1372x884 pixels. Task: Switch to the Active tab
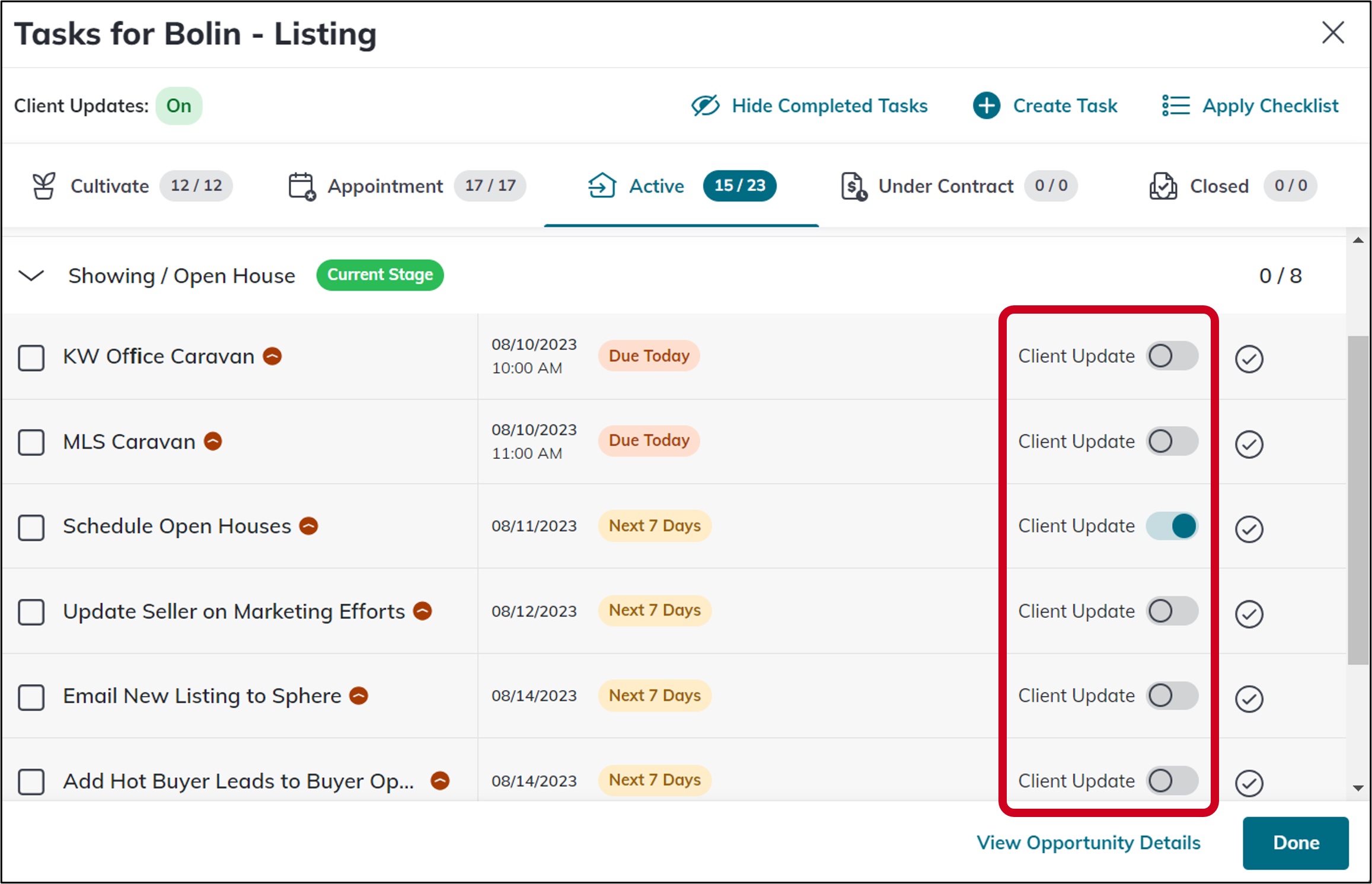pos(656,186)
